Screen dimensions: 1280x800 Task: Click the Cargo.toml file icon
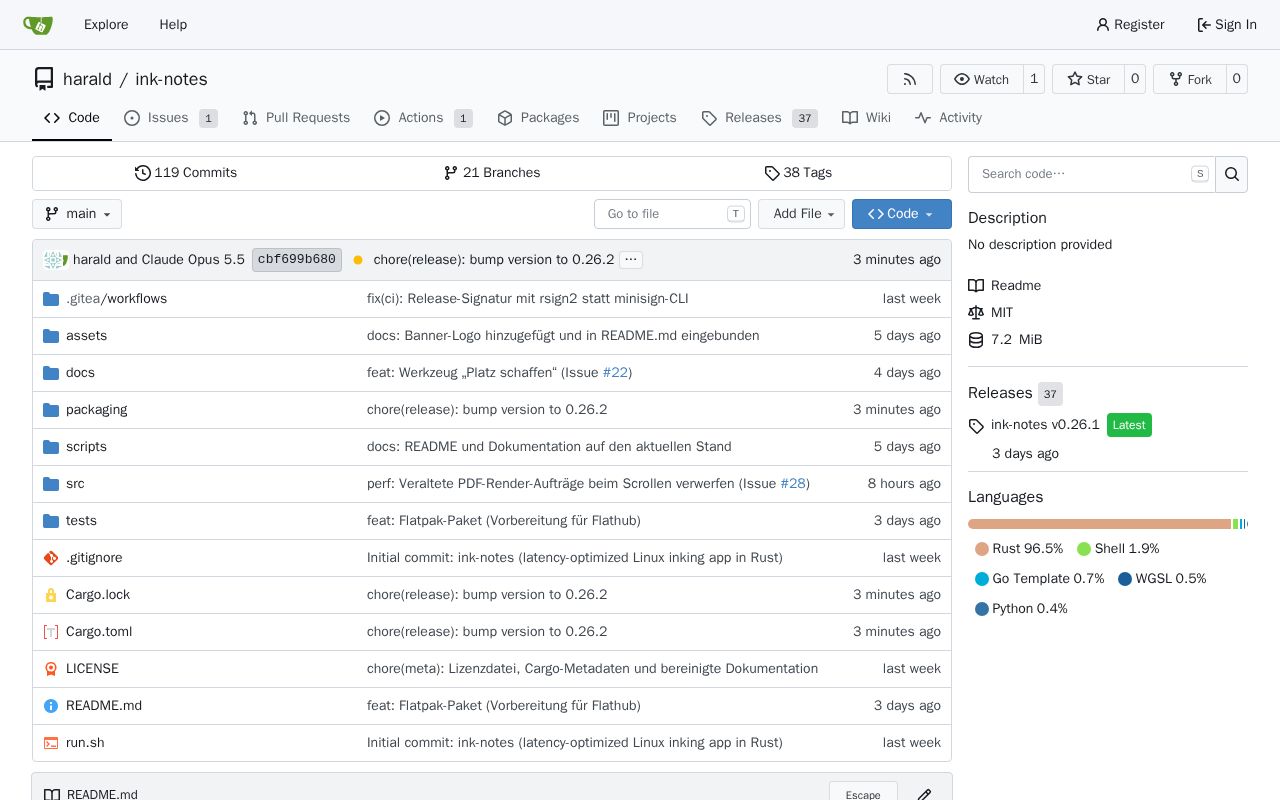coord(51,632)
